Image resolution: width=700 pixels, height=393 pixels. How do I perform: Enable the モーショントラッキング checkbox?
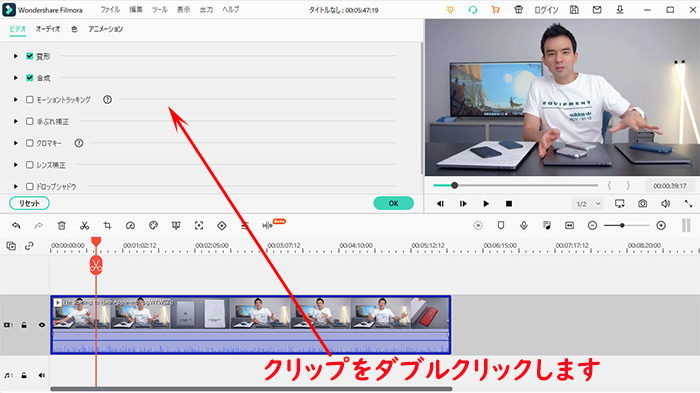point(29,100)
